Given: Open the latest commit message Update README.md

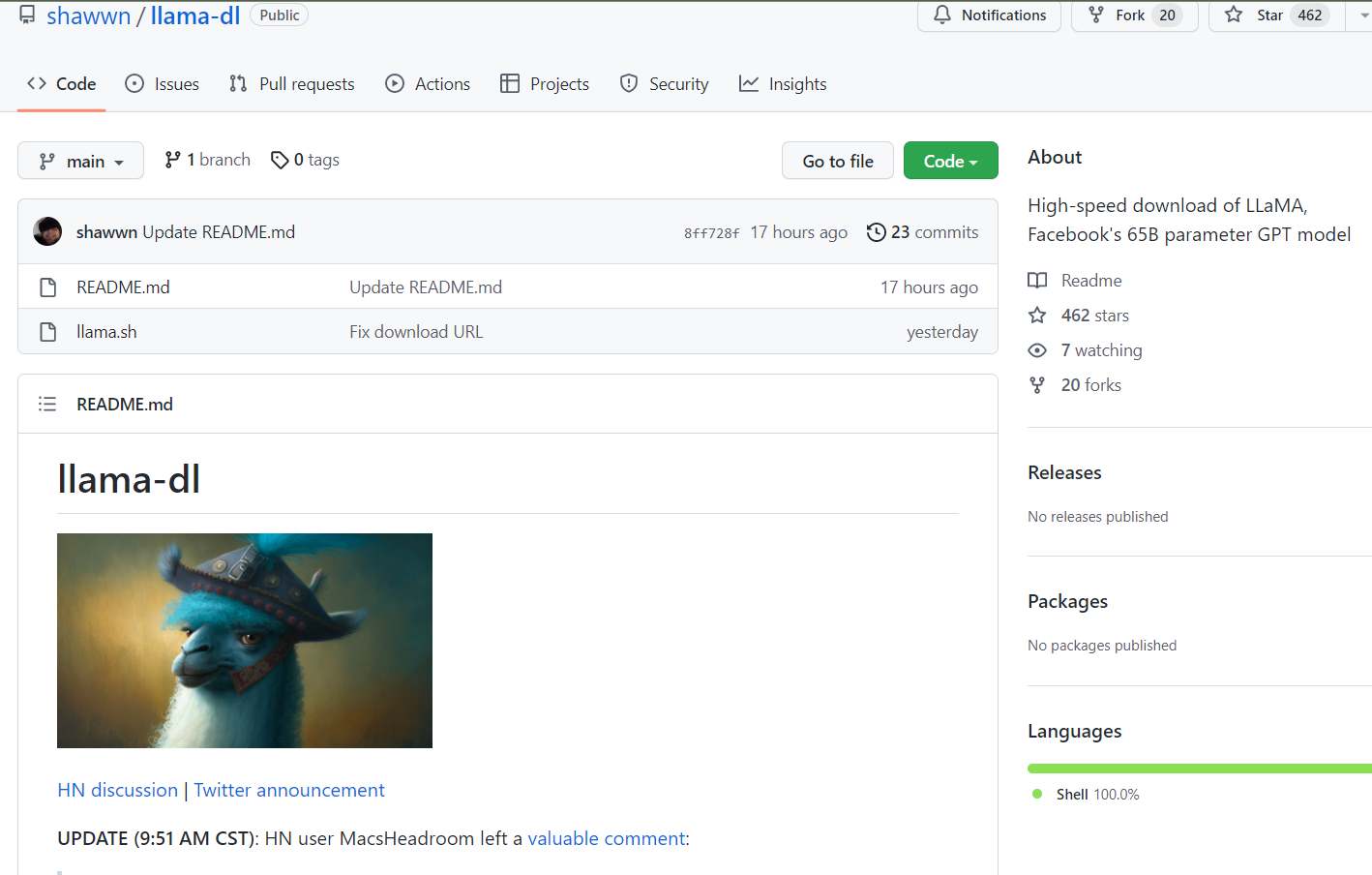Looking at the screenshot, I should 219,232.
